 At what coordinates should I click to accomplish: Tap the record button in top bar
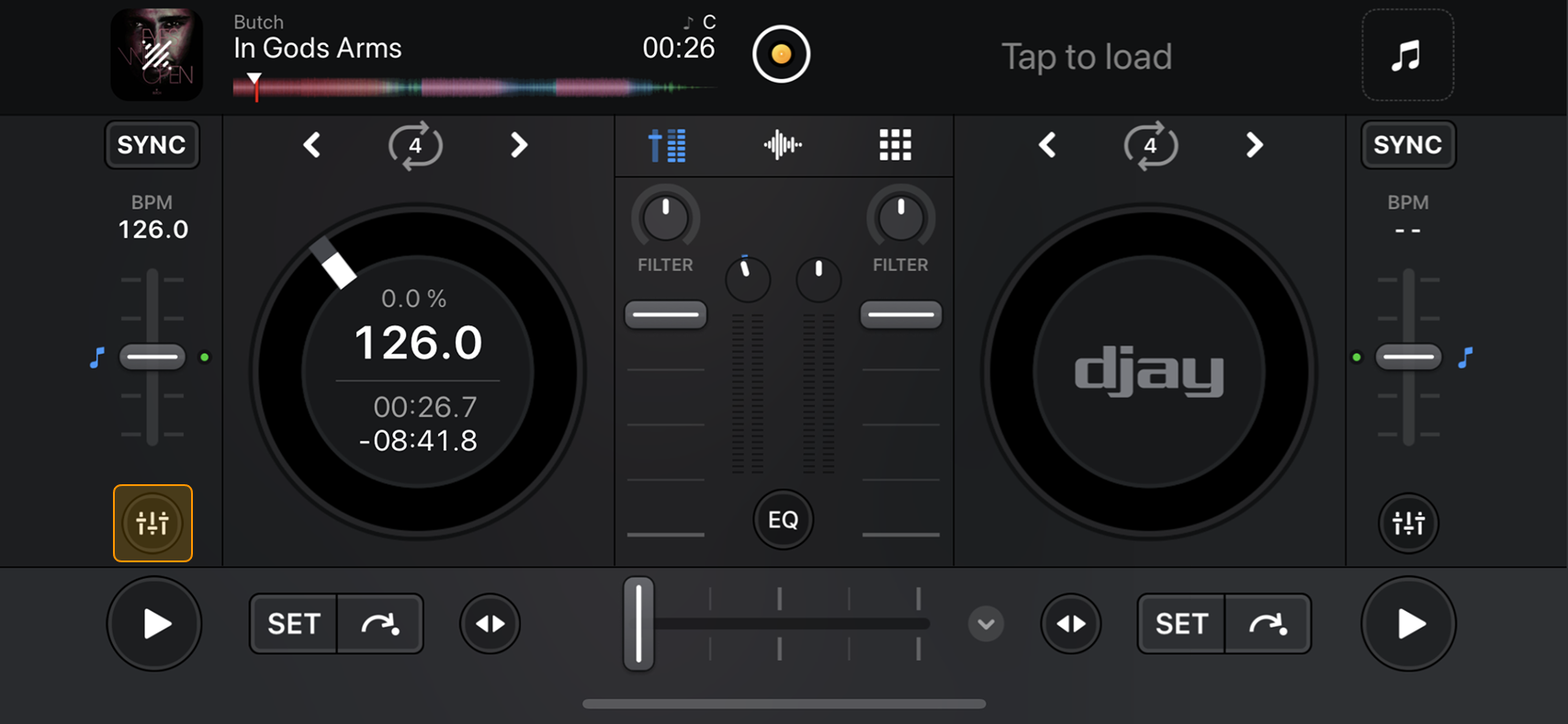pyautogui.click(x=781, y=54)
